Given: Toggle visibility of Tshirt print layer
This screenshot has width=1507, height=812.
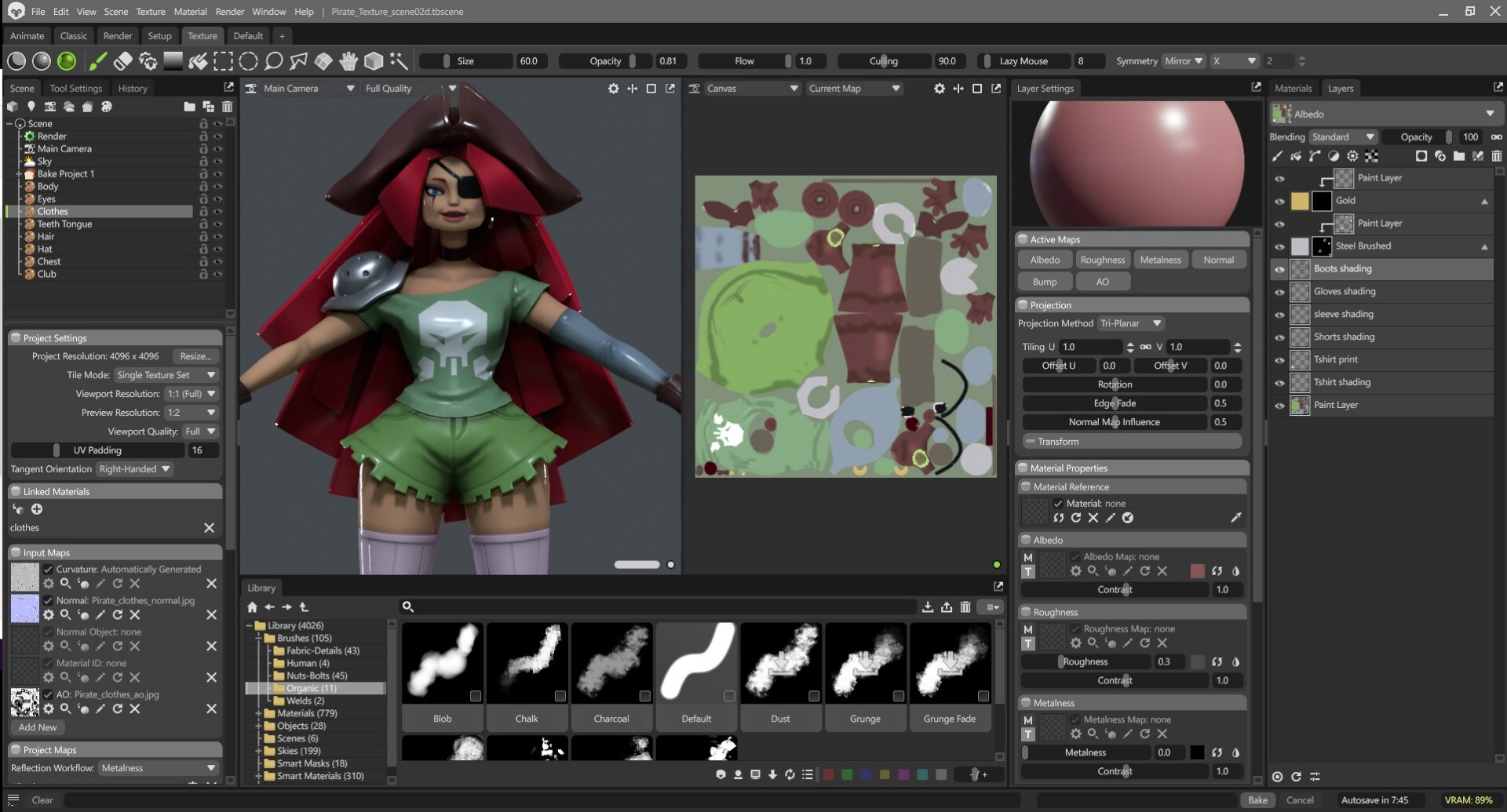Looking at the screenshot, I should coord(1279,360).
